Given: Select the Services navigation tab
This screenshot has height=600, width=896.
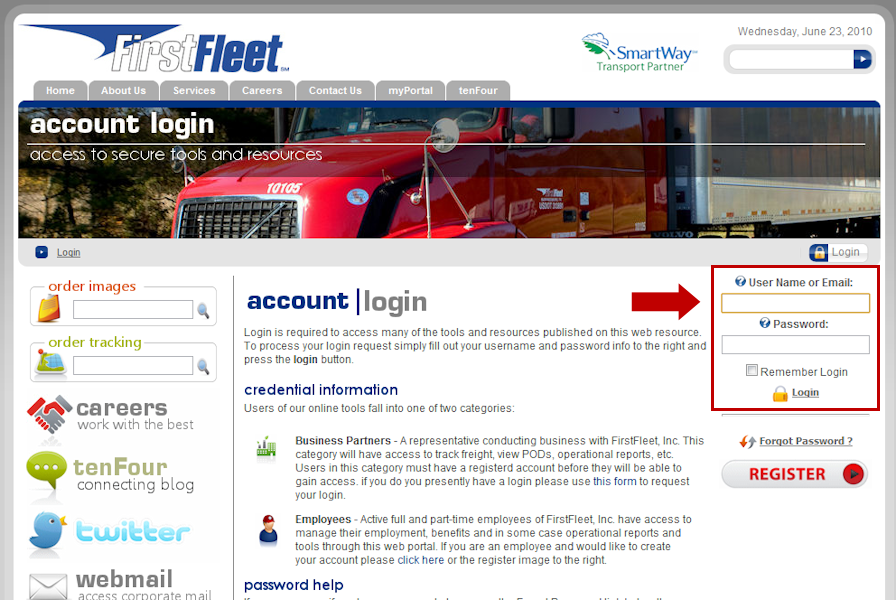Looking at the screenshot, I should click(x=194, y=90).
